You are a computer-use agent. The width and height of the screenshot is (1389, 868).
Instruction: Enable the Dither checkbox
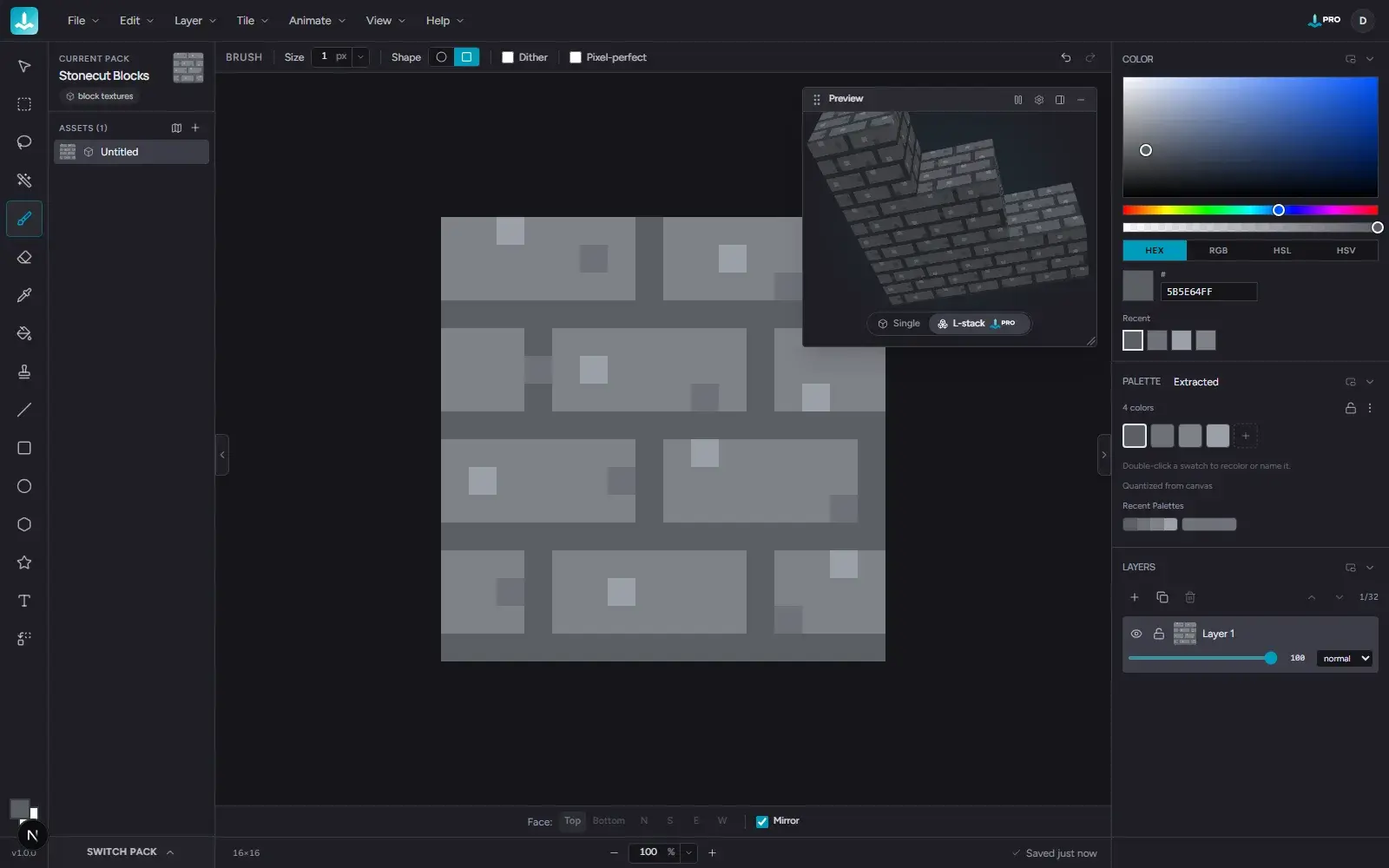coord(508,57)
